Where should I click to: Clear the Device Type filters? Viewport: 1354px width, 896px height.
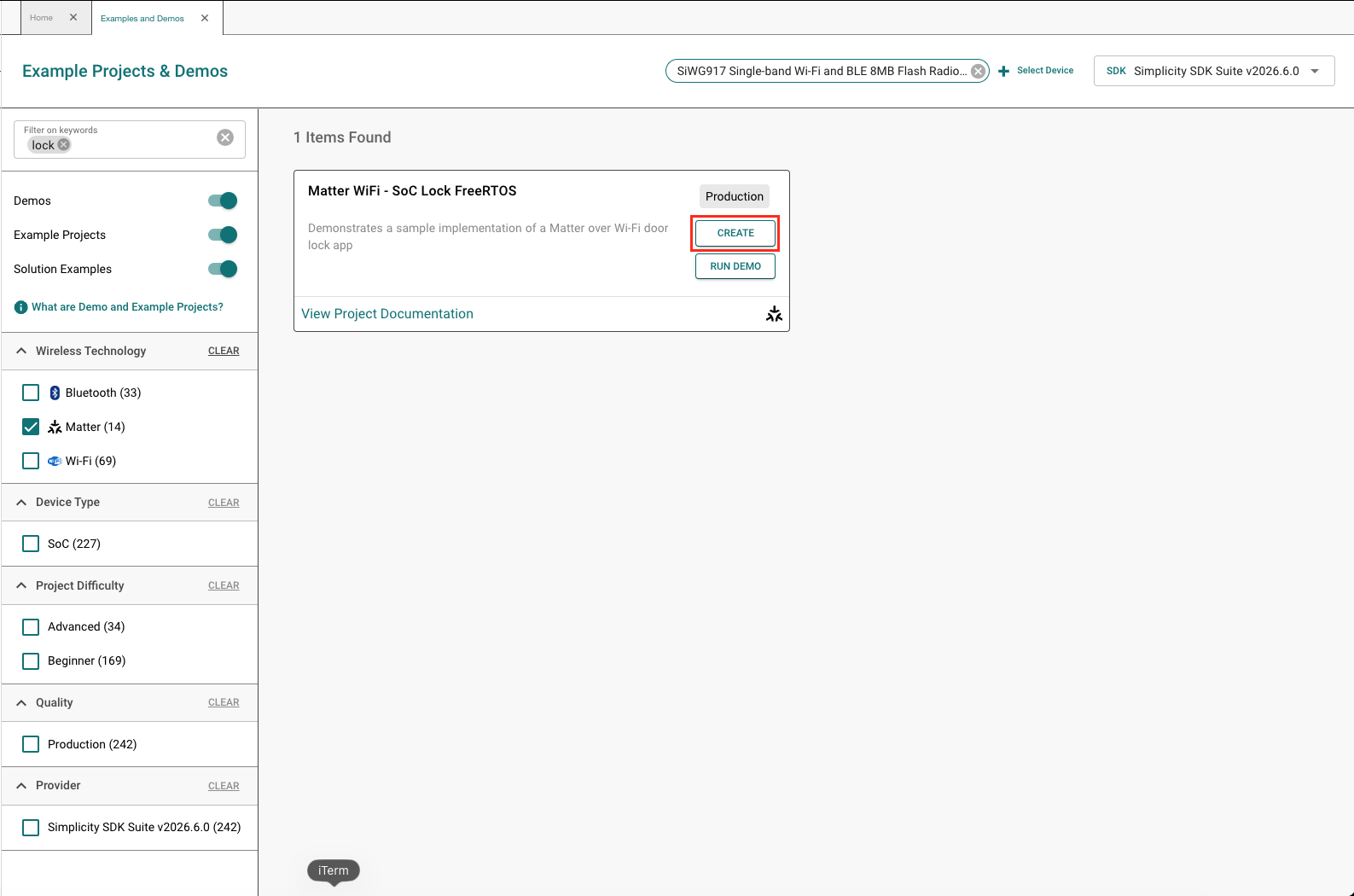pyautogui.click(x=224, y=503)
